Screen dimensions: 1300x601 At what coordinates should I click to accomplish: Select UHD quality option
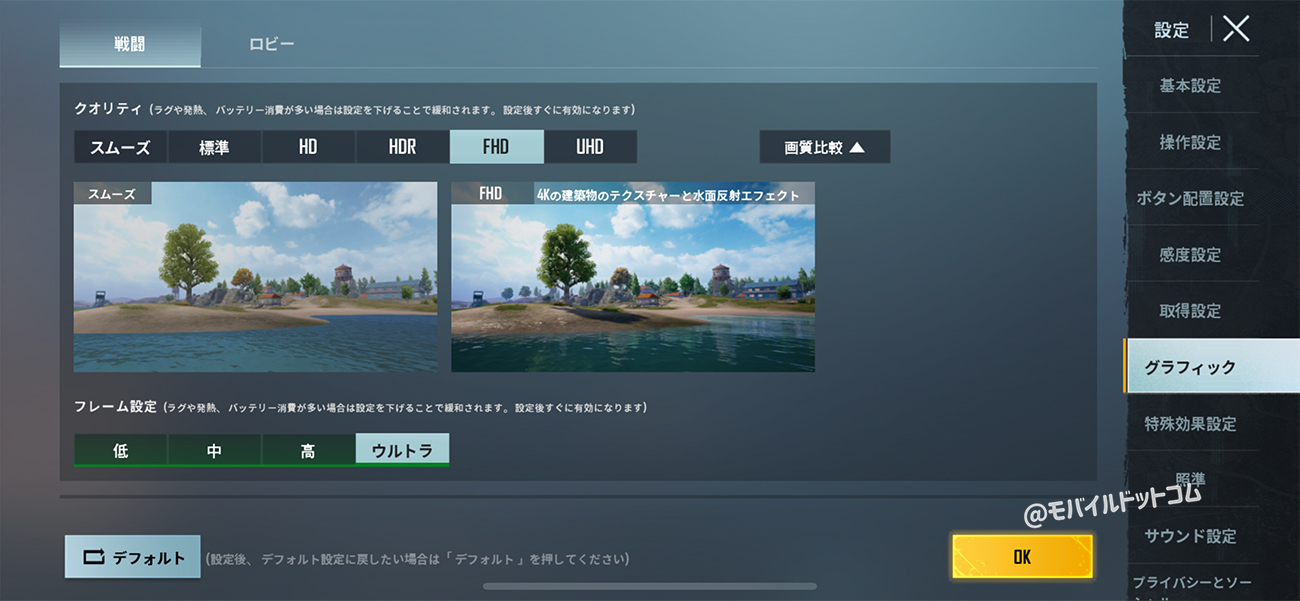pos(590,147)
